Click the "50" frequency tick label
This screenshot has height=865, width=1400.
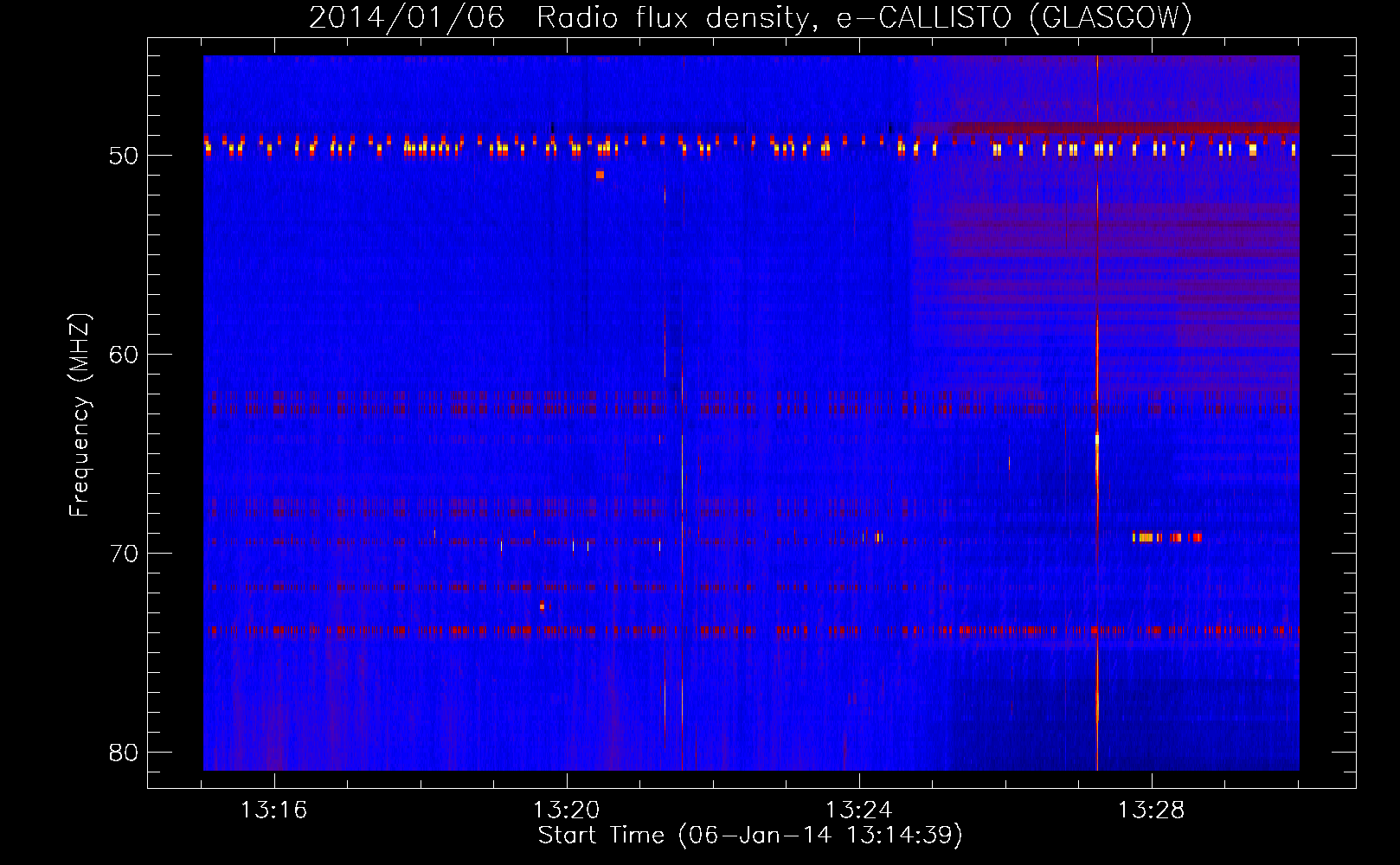point(124,156)
